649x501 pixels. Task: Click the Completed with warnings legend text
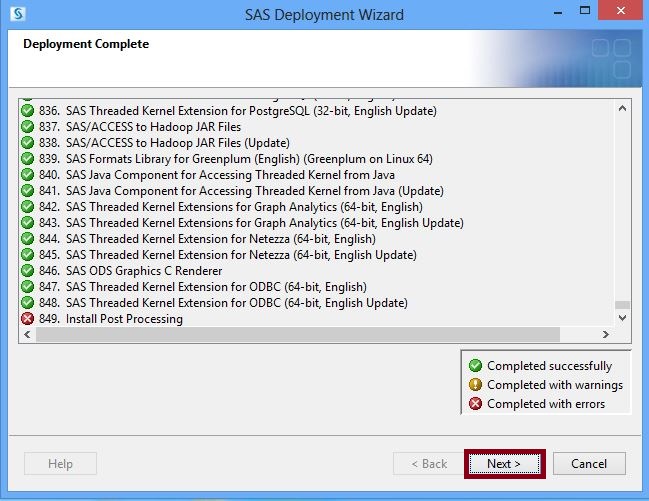(555, 385)
